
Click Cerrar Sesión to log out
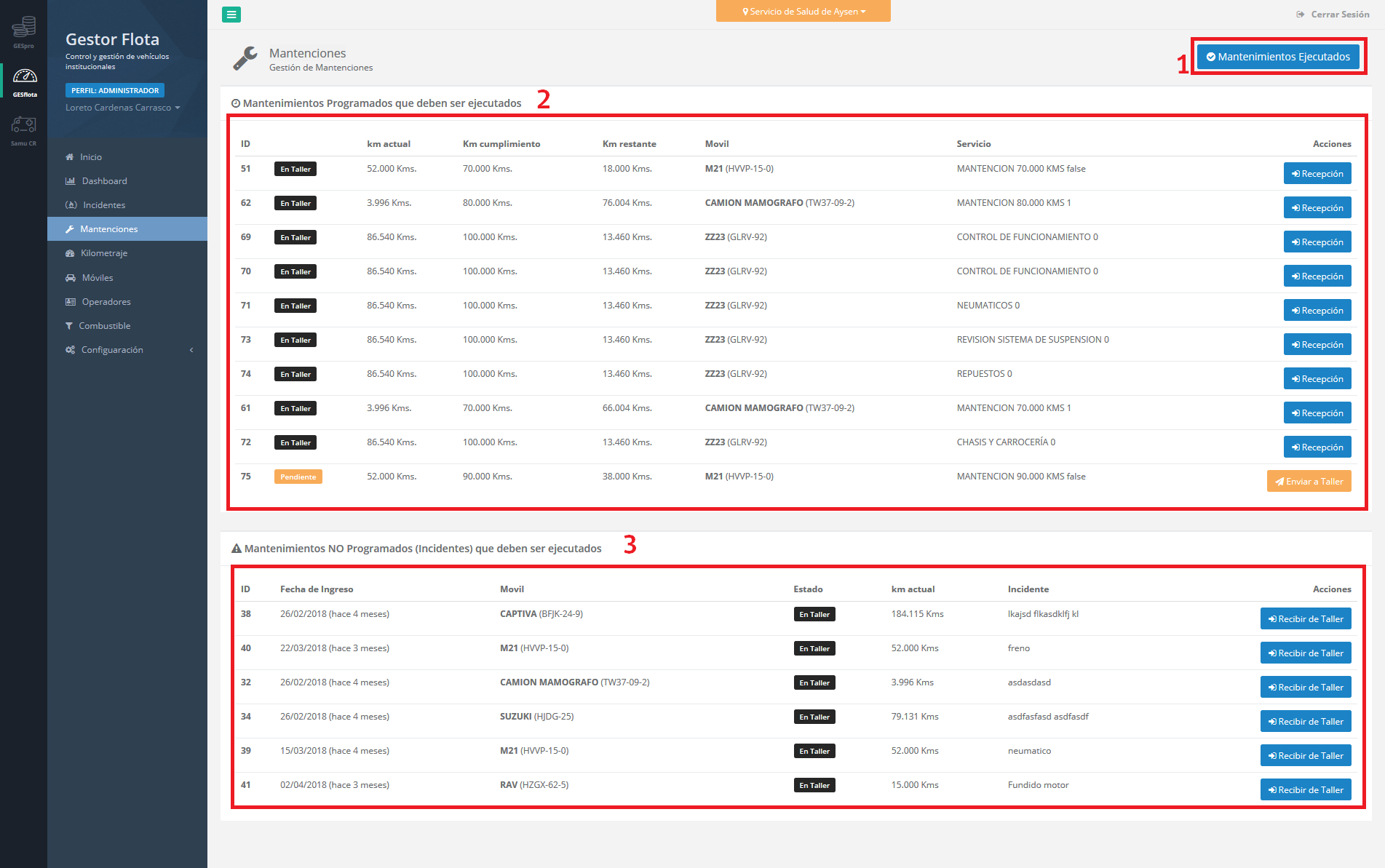[x=1333, y=15]
